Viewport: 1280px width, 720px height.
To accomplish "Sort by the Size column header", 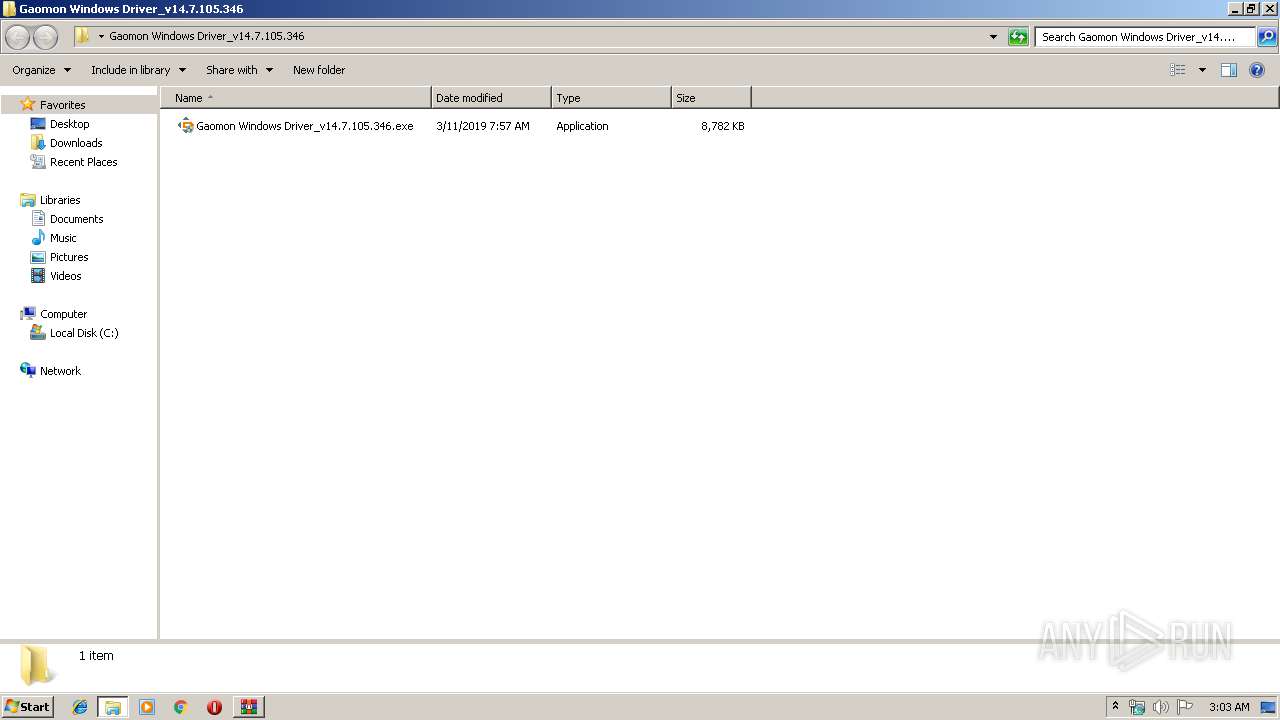I will coord(711,98).
